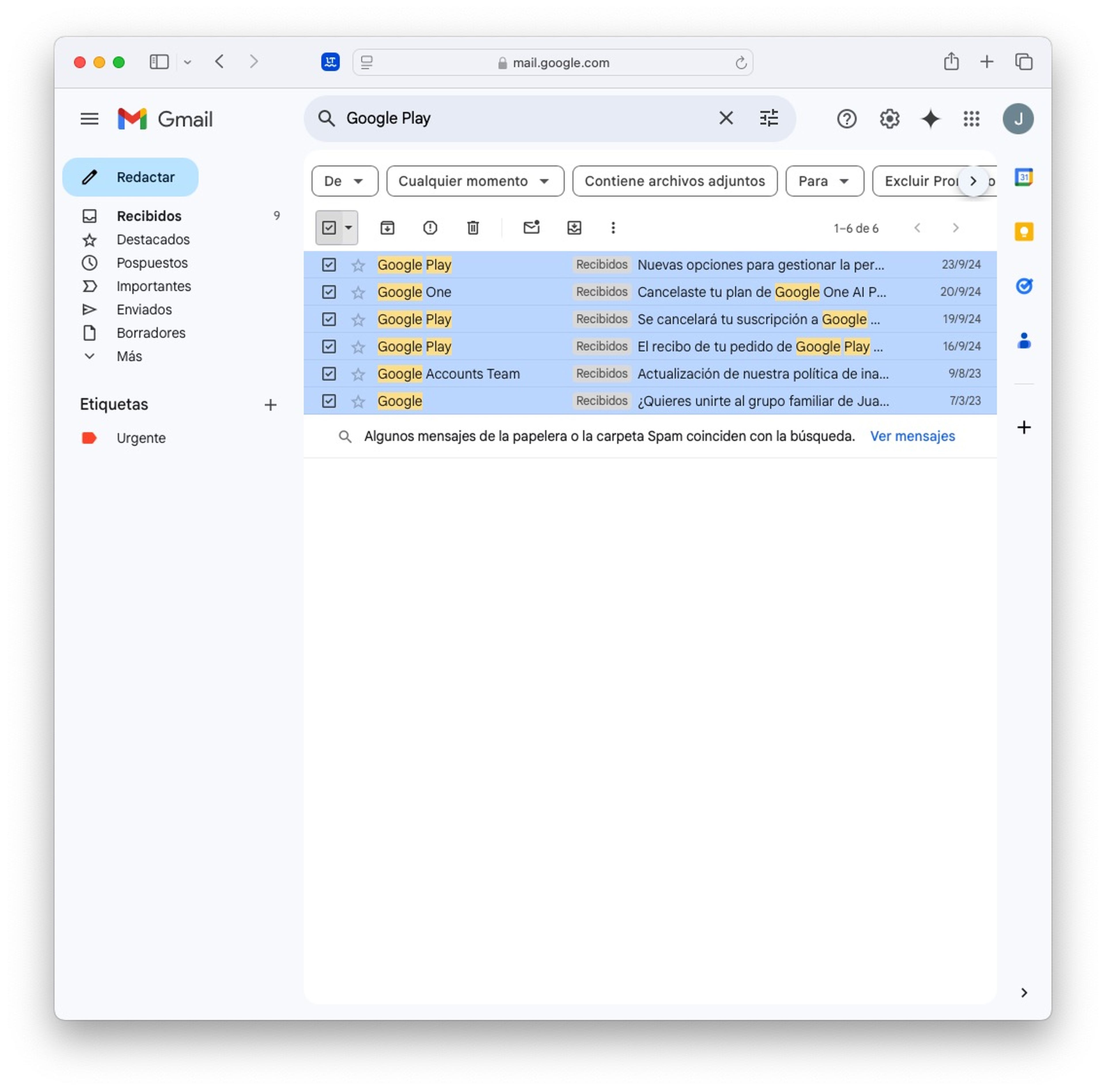Toggle Contiene archivos adjuntos filter
The height and width of the screenshot is (1092, 1106).
674,181
